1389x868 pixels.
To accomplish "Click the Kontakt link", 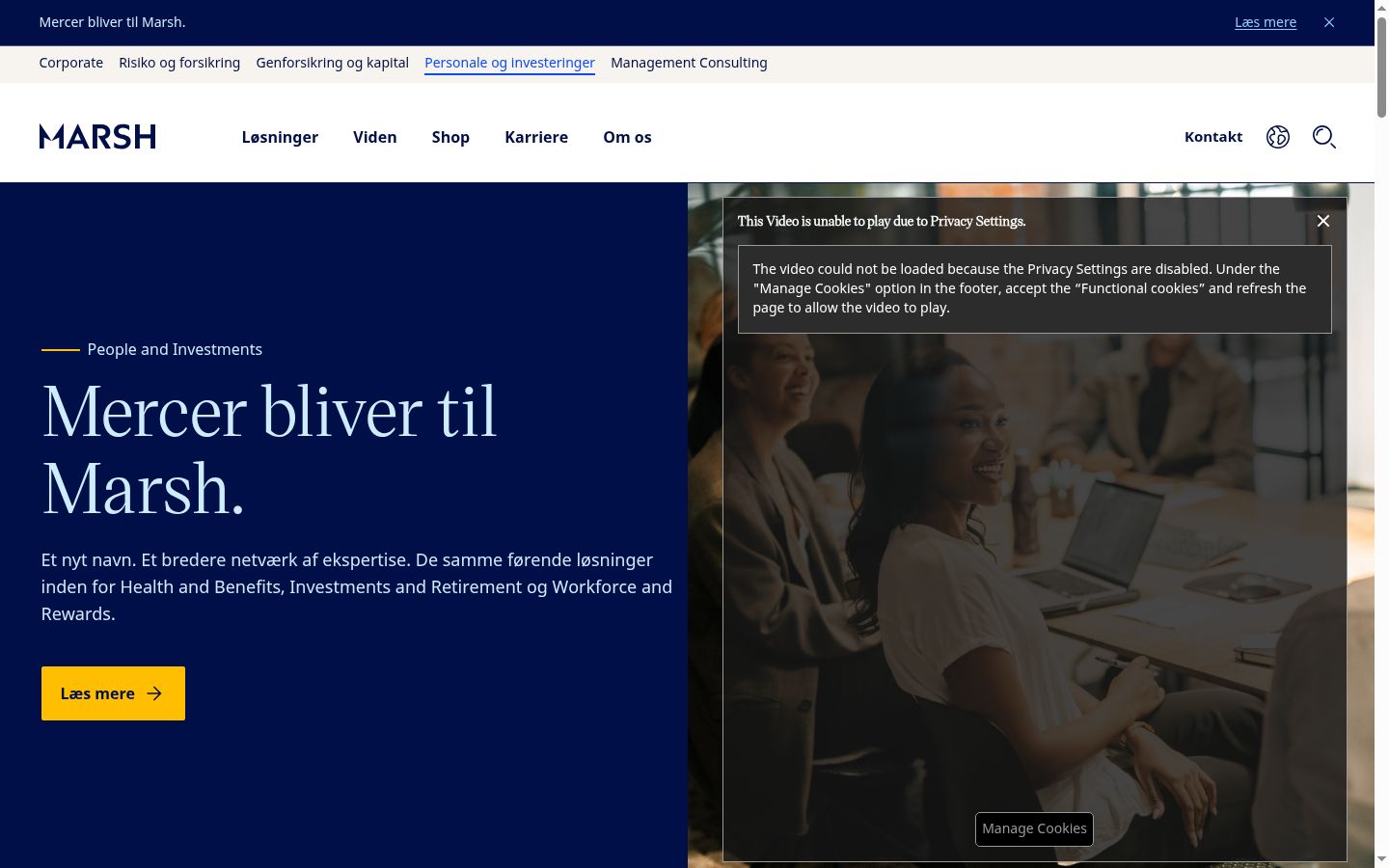I will coord(1213,137).
